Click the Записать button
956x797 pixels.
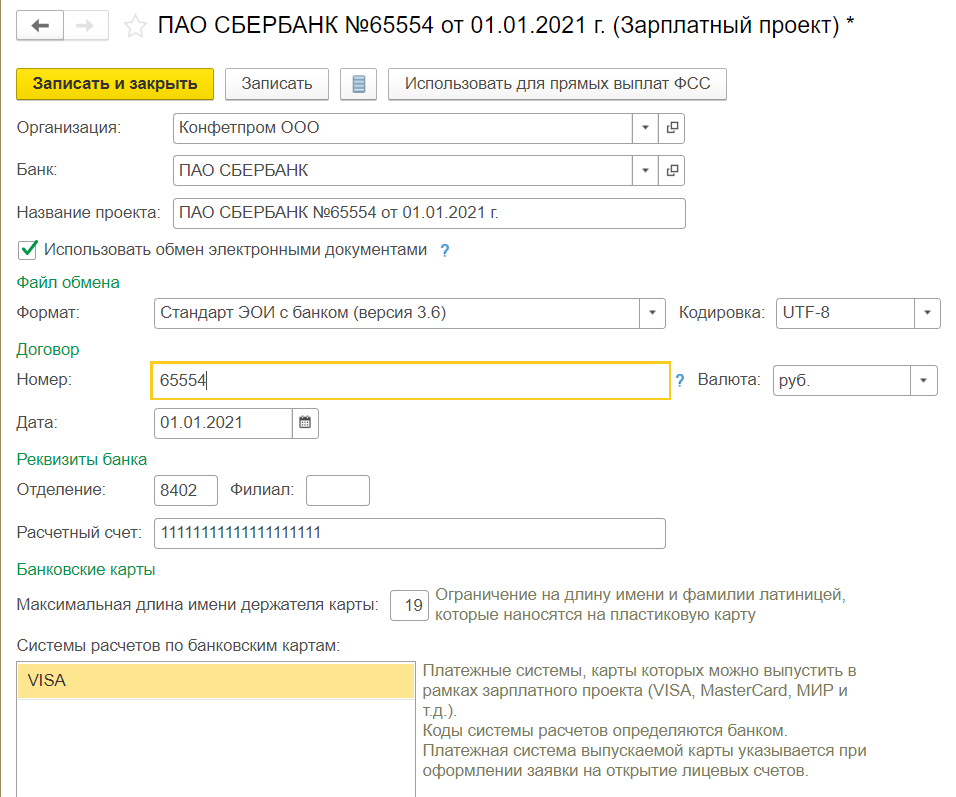click(277, 84)
